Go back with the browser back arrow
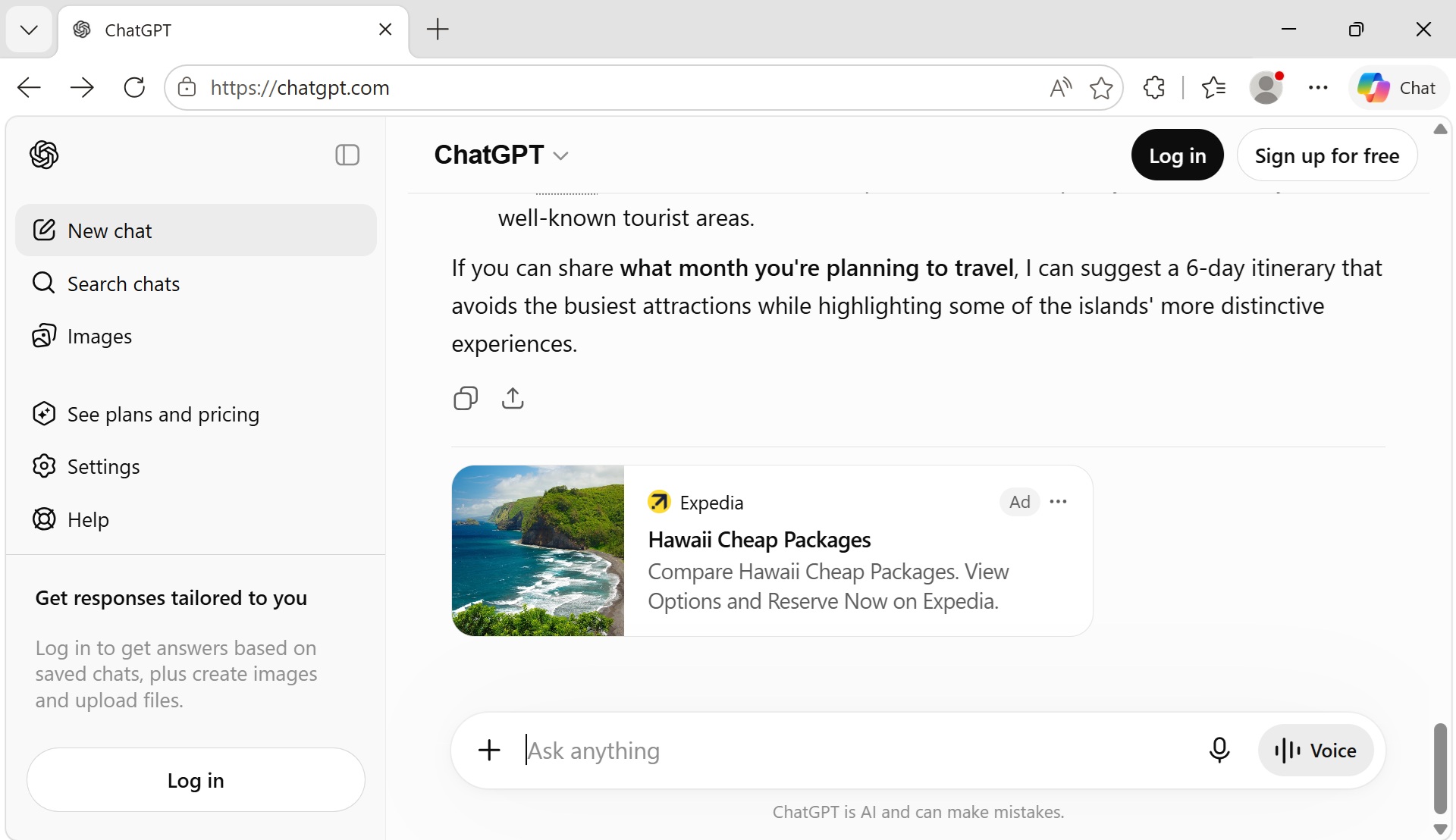 [x=29, y=87]
